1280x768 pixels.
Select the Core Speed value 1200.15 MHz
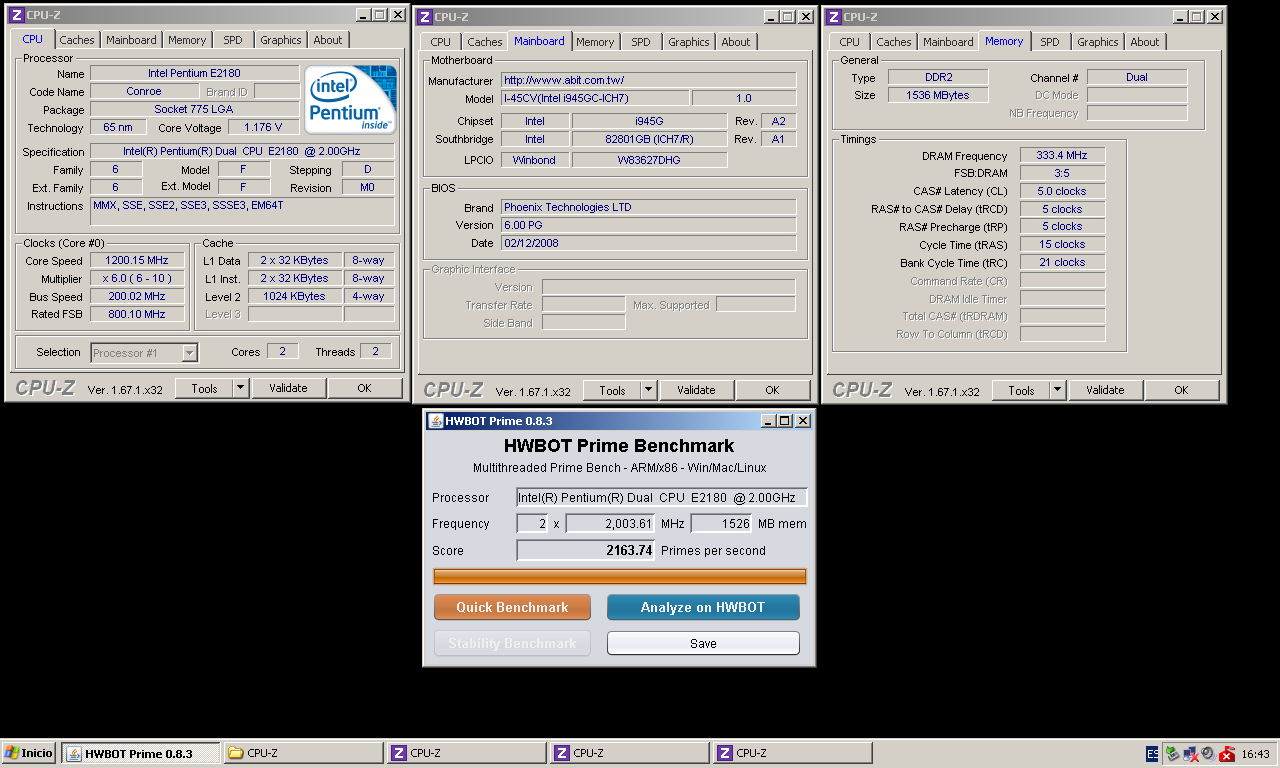tap(138, 260)
